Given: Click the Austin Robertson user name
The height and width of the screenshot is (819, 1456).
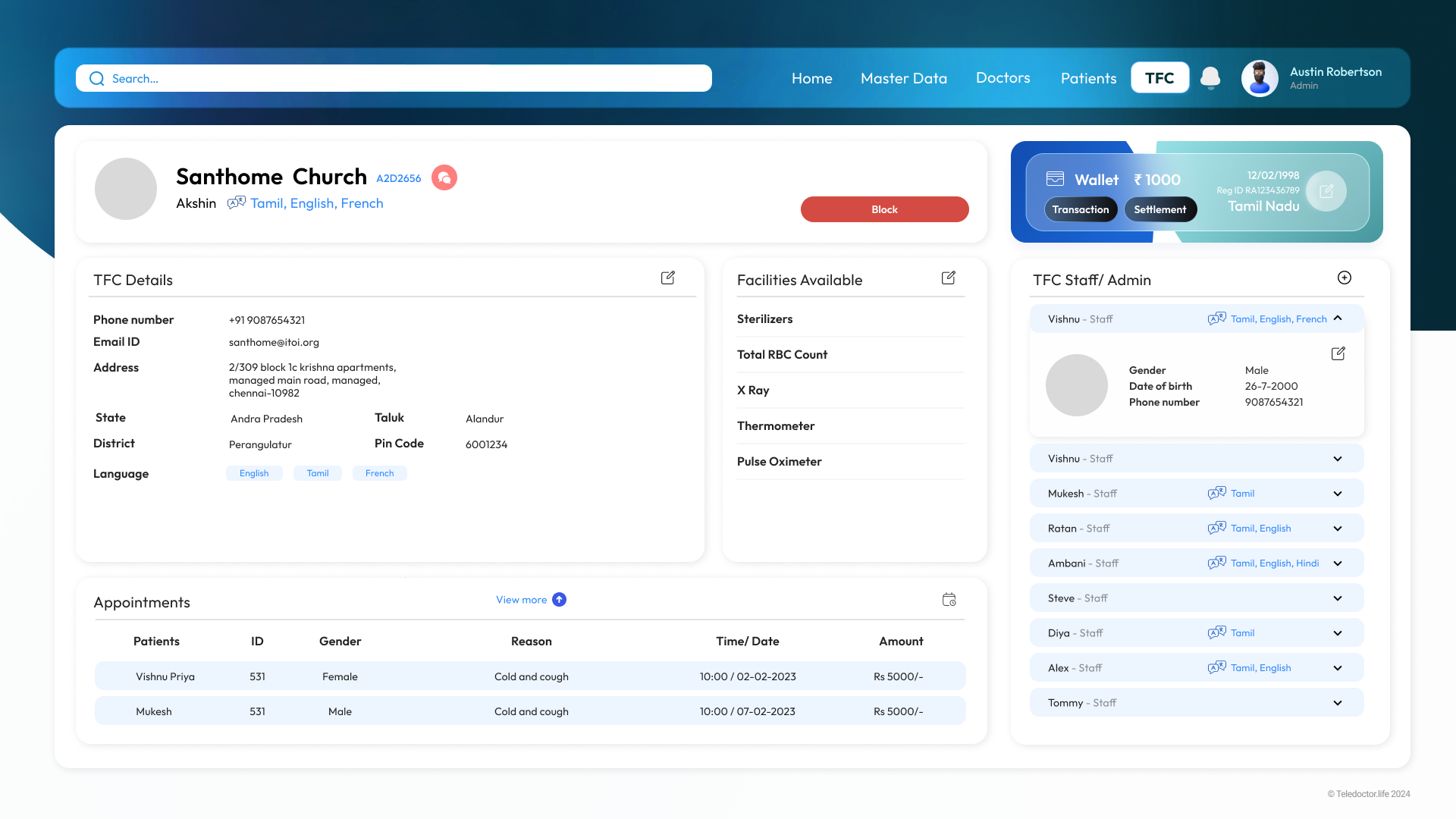Looking at the screenshot, I should point(1335,72).
